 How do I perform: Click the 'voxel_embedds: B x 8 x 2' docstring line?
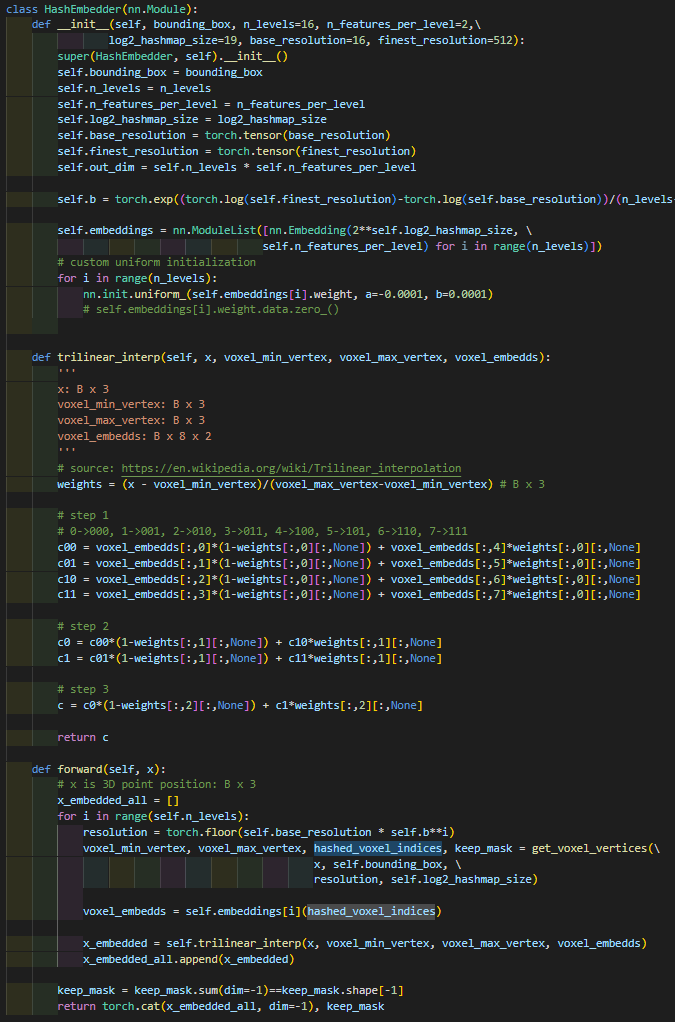pyautogui.click(x=134, y=436)
